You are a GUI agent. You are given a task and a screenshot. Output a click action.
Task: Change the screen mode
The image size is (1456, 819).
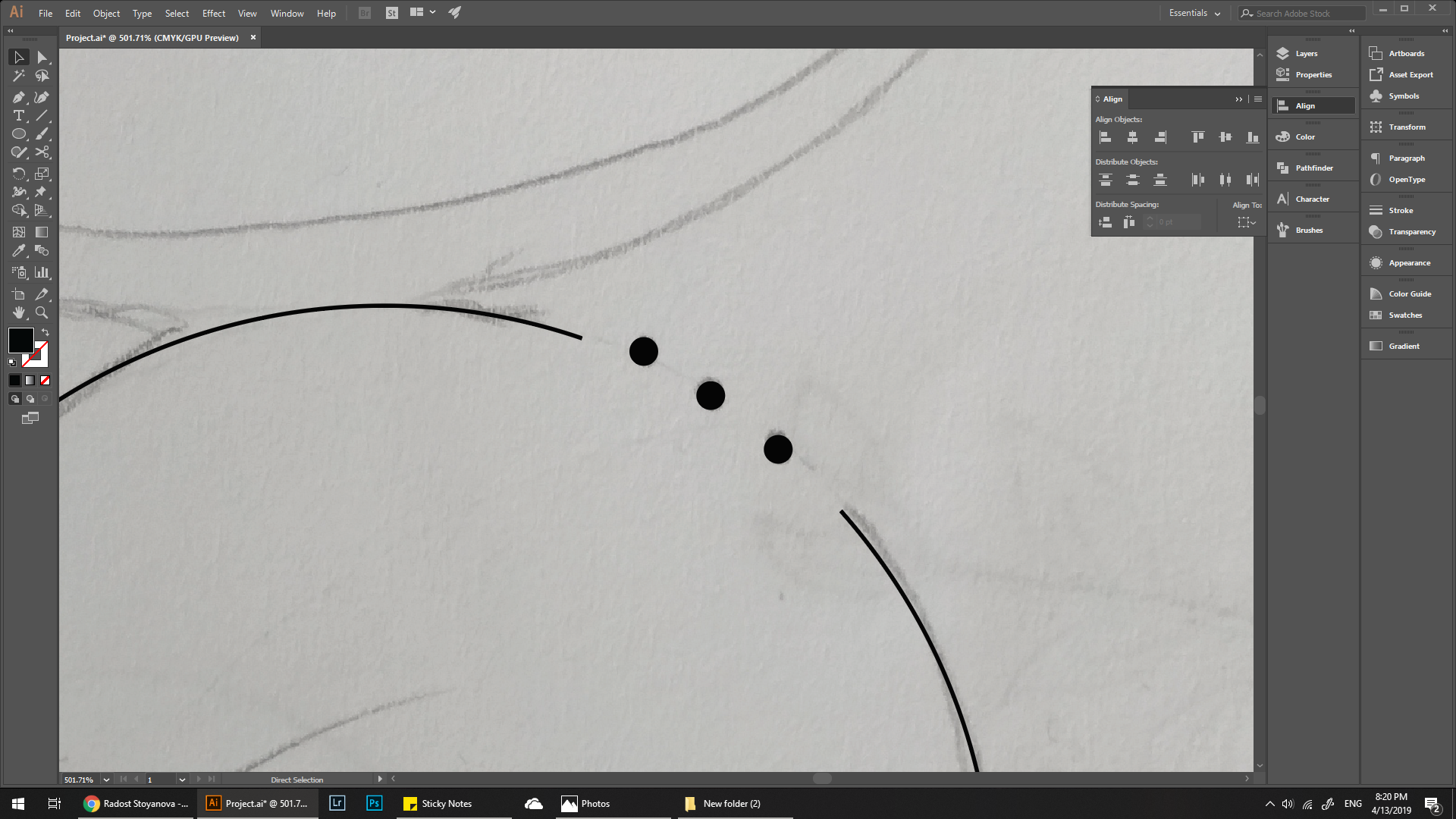coord(30,418)
